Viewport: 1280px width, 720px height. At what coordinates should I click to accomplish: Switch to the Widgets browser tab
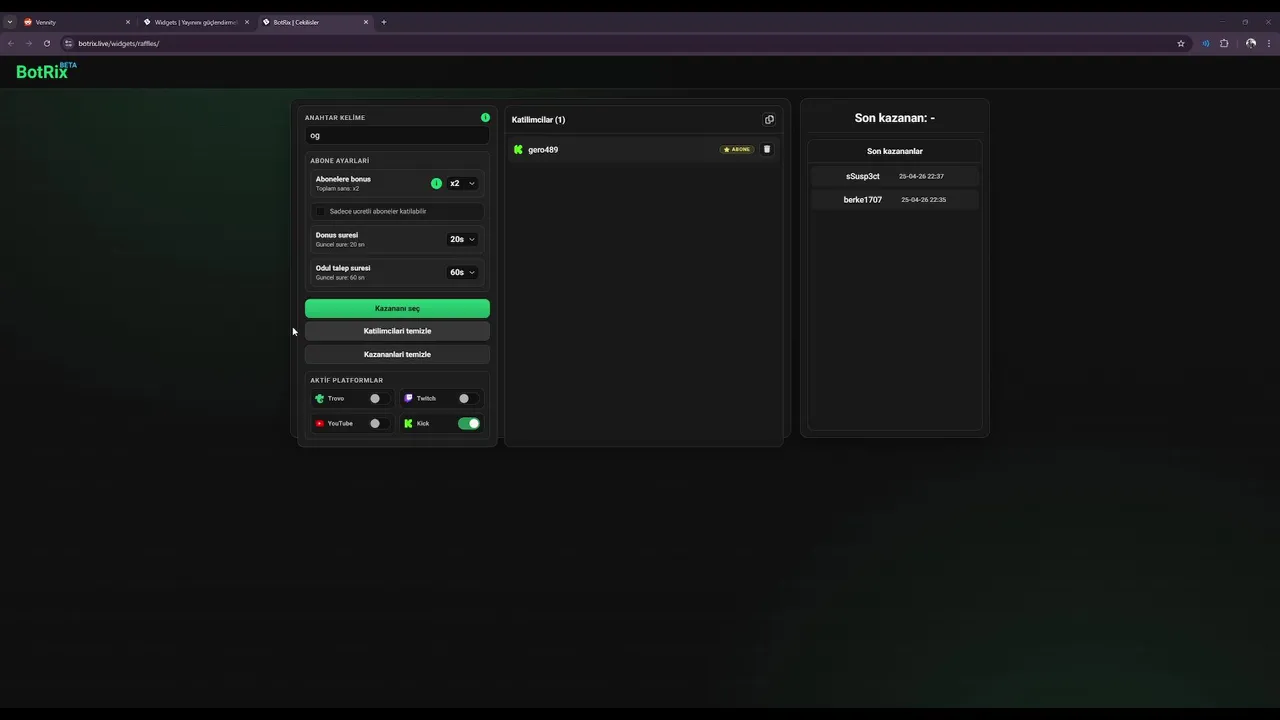click(x=196, y=22)
